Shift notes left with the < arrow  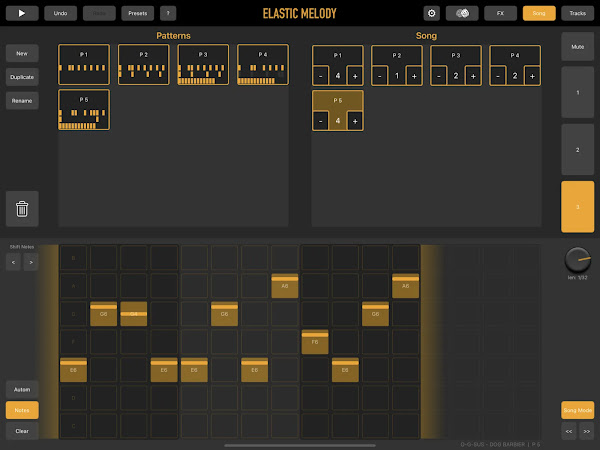pos(13,262)
